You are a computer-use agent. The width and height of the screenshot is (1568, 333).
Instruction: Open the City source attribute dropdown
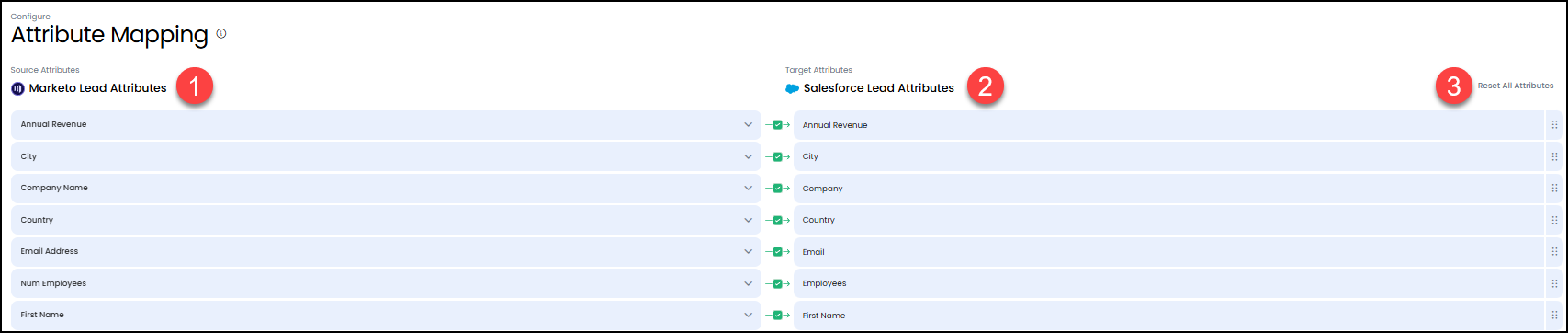pyautogui.click(x=386, y=156)
